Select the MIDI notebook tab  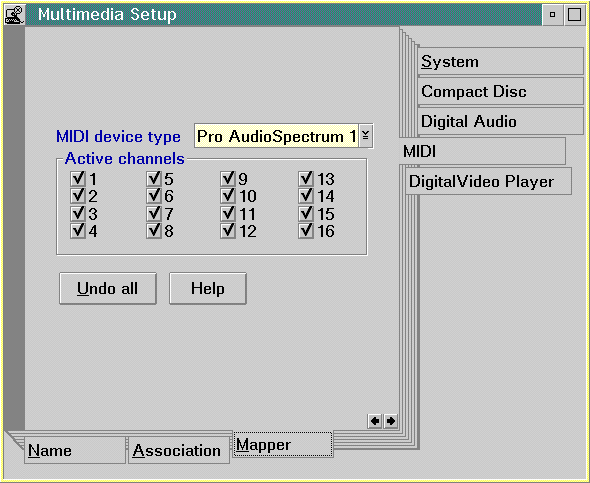coord(482,151)
